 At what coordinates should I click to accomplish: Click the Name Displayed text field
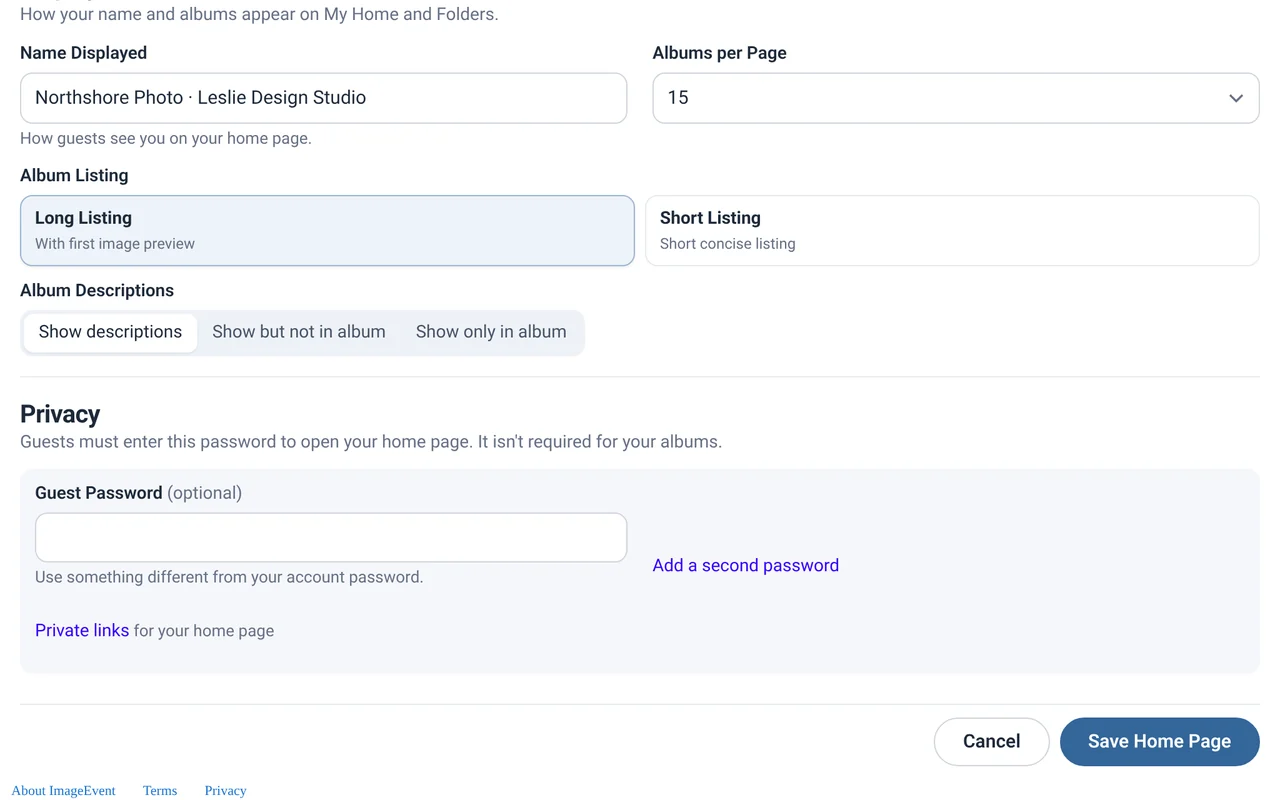(x=323, y=98)
